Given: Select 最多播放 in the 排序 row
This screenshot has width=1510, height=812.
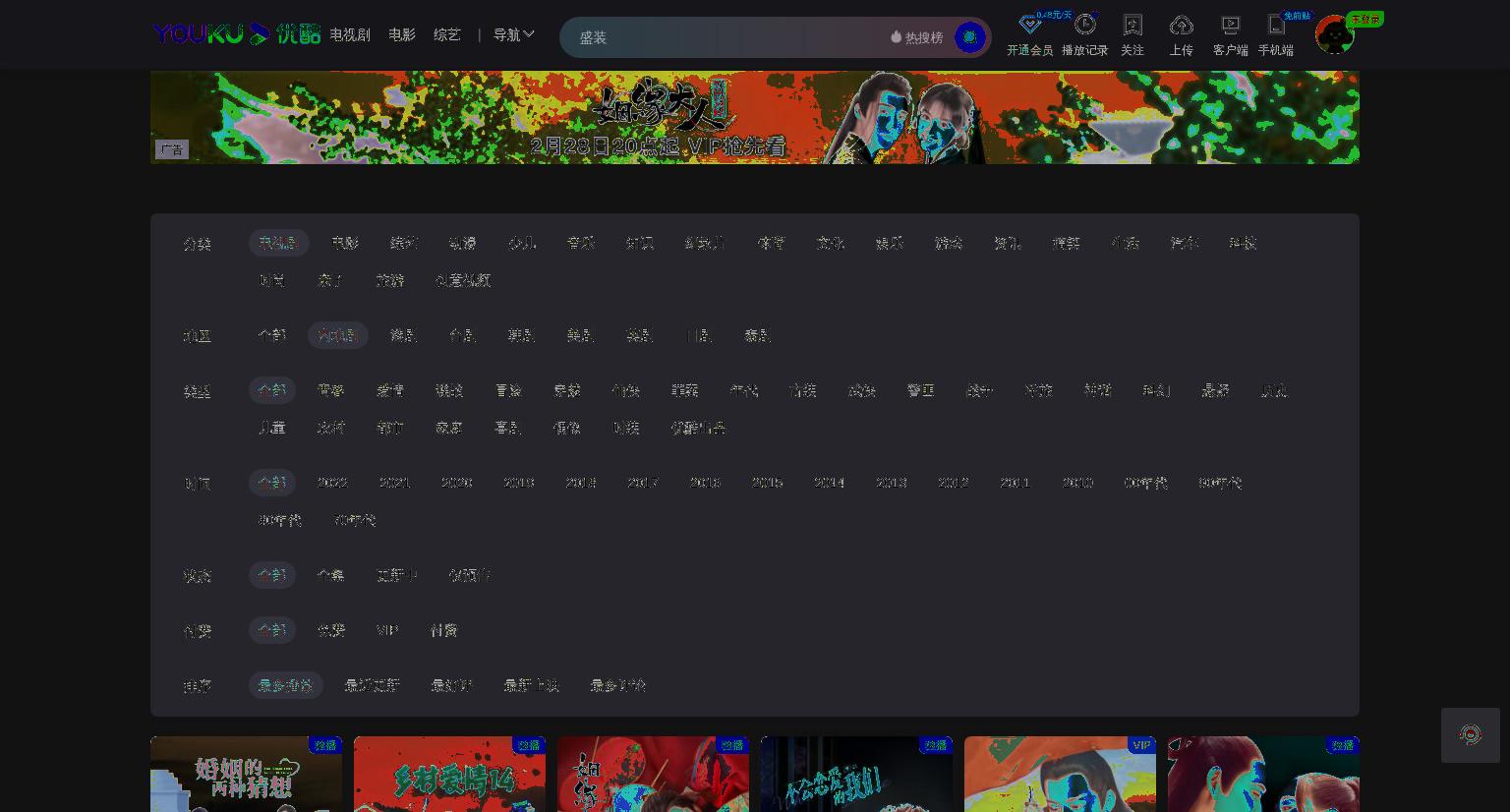Looking at the screenshot, I should tap(286, 685).
